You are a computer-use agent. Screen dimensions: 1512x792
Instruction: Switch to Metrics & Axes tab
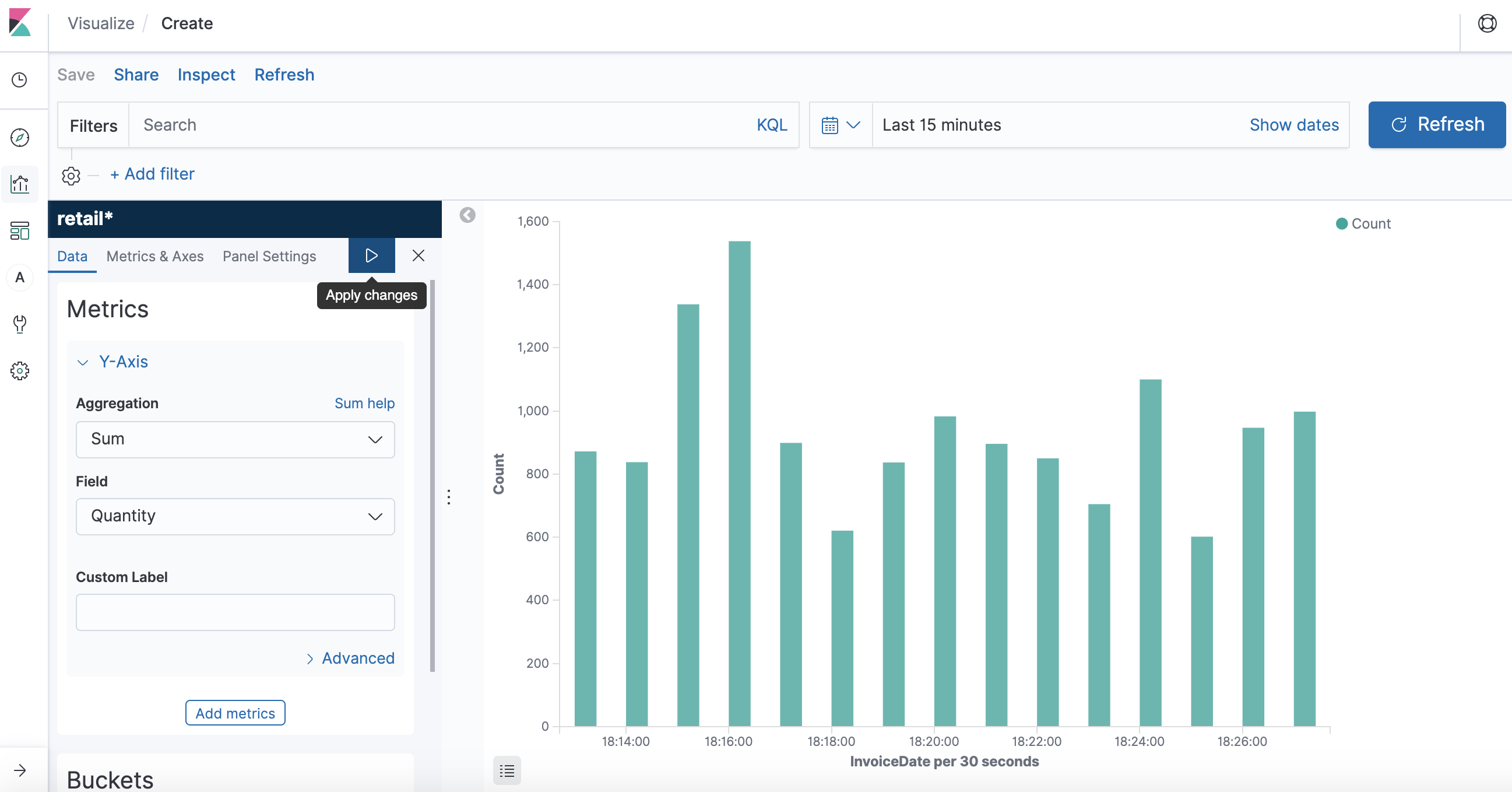pyautogui.click(x=155, y=256)
